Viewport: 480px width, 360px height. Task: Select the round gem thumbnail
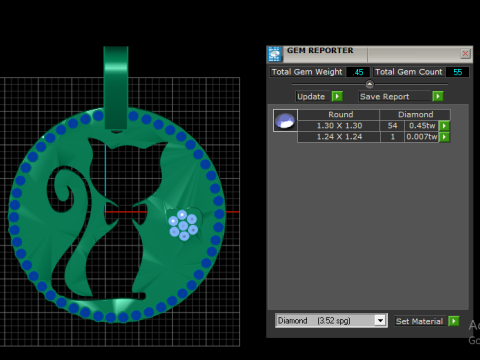pyautogui.click(x=285, y=120)
